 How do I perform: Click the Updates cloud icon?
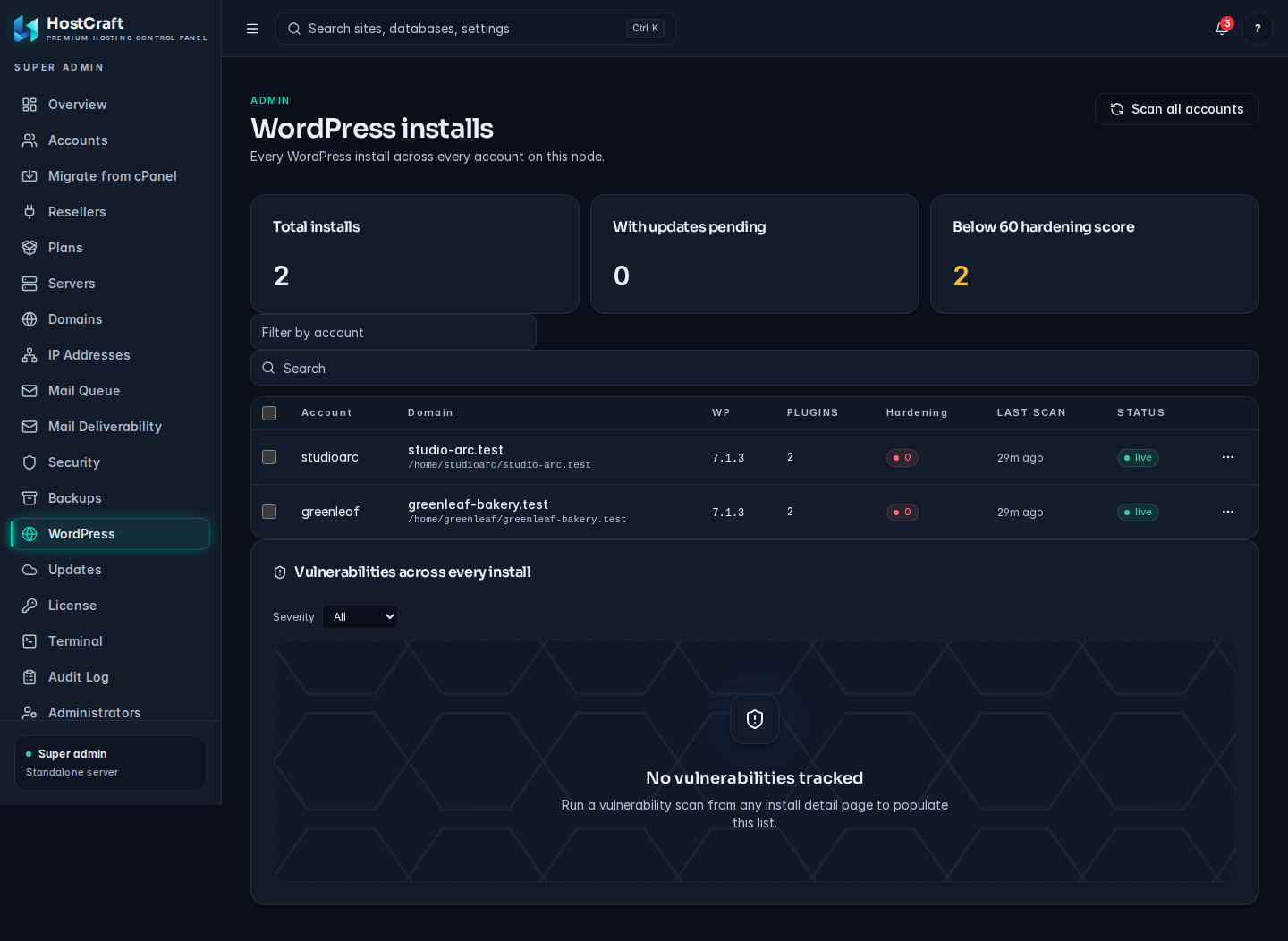tap(30, 570)
